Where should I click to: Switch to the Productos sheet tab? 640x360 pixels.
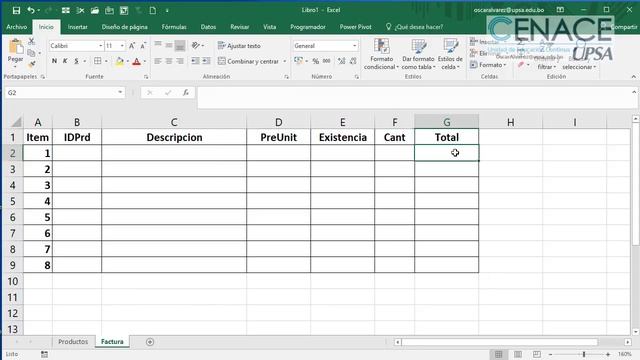[73, 342]
